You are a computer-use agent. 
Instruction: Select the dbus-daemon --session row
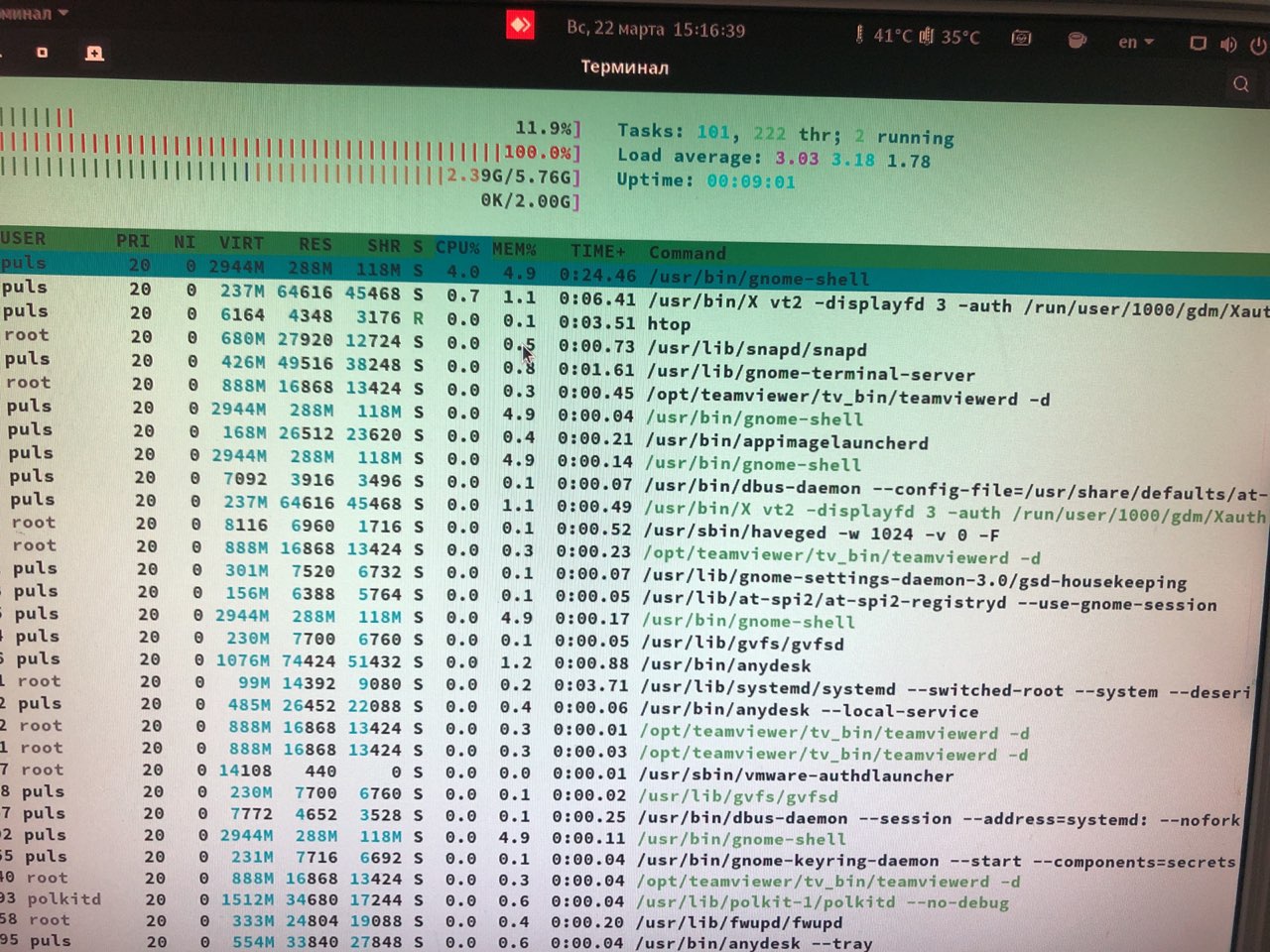pos(635,816)
